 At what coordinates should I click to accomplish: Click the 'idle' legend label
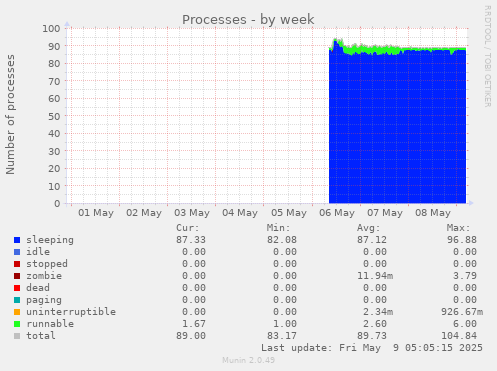[38, 252]
